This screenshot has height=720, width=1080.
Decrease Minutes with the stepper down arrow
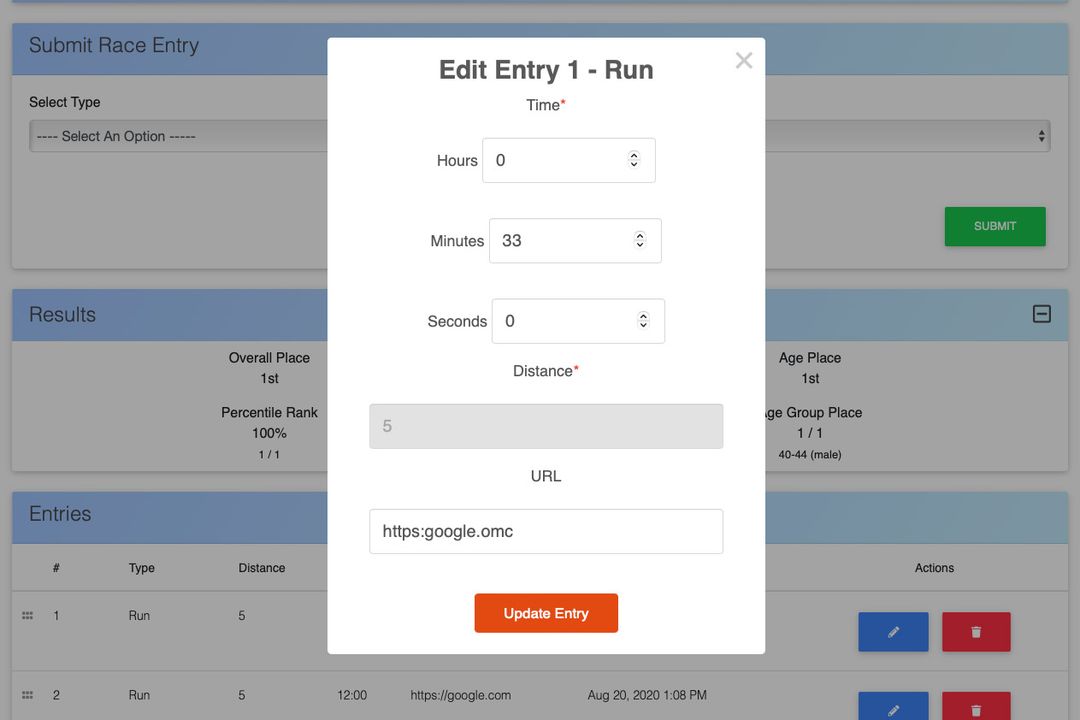[x=639, y=246]
